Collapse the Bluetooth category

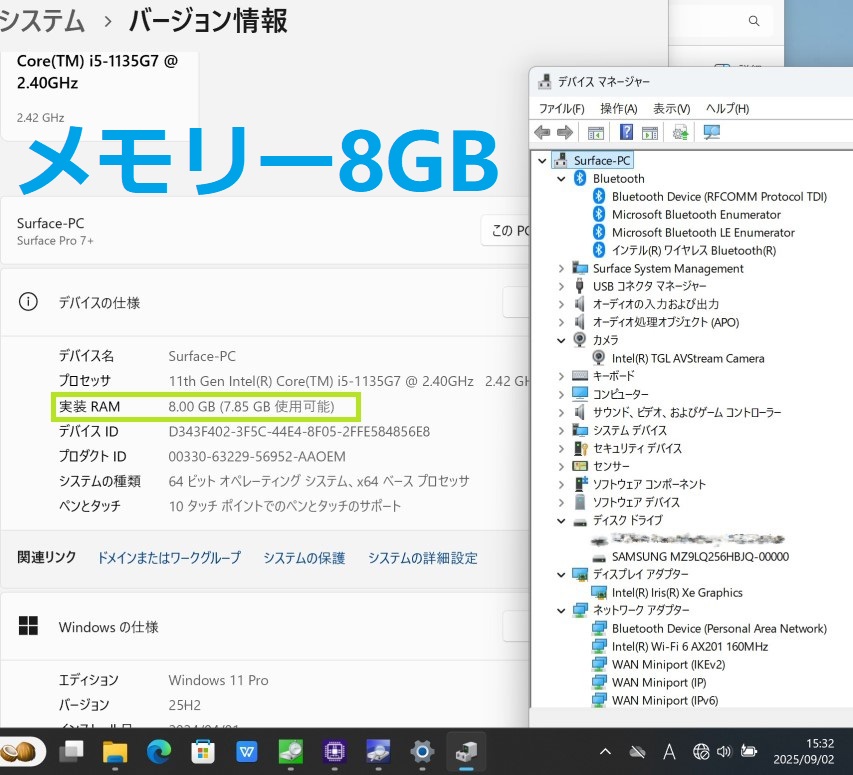[561, 179]
